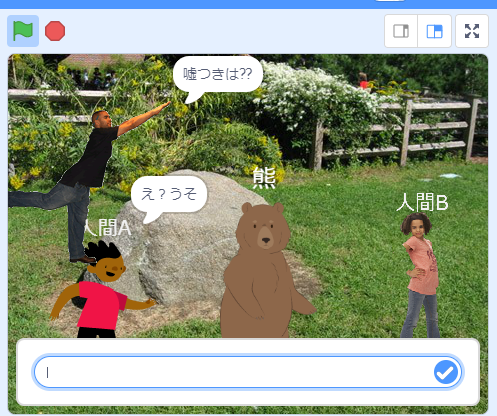Switch to large stage layout
Image resolution: width=497 pixels, height=416 pixels.
pyautogui.click(x=435, y=31)
